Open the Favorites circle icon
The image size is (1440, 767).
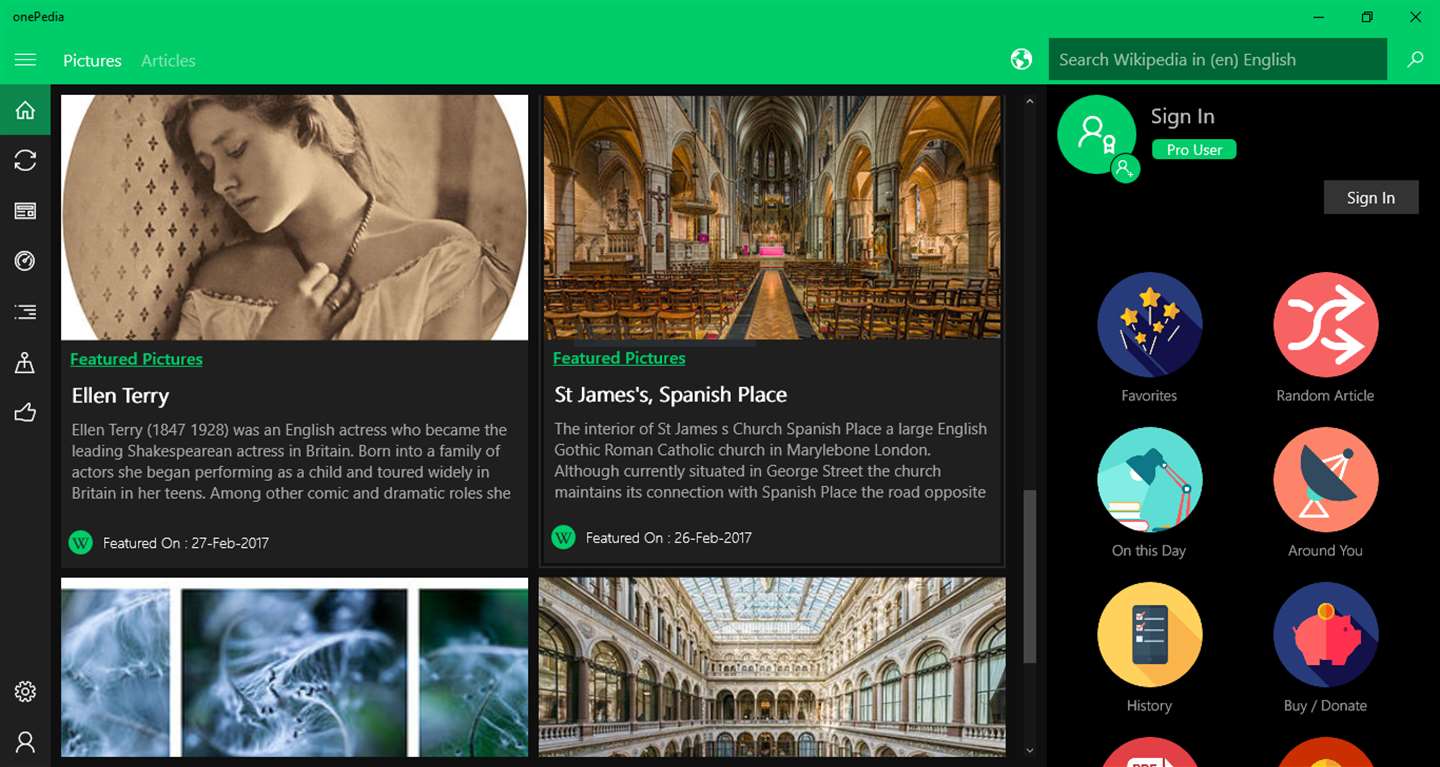tap(1149, 324)
